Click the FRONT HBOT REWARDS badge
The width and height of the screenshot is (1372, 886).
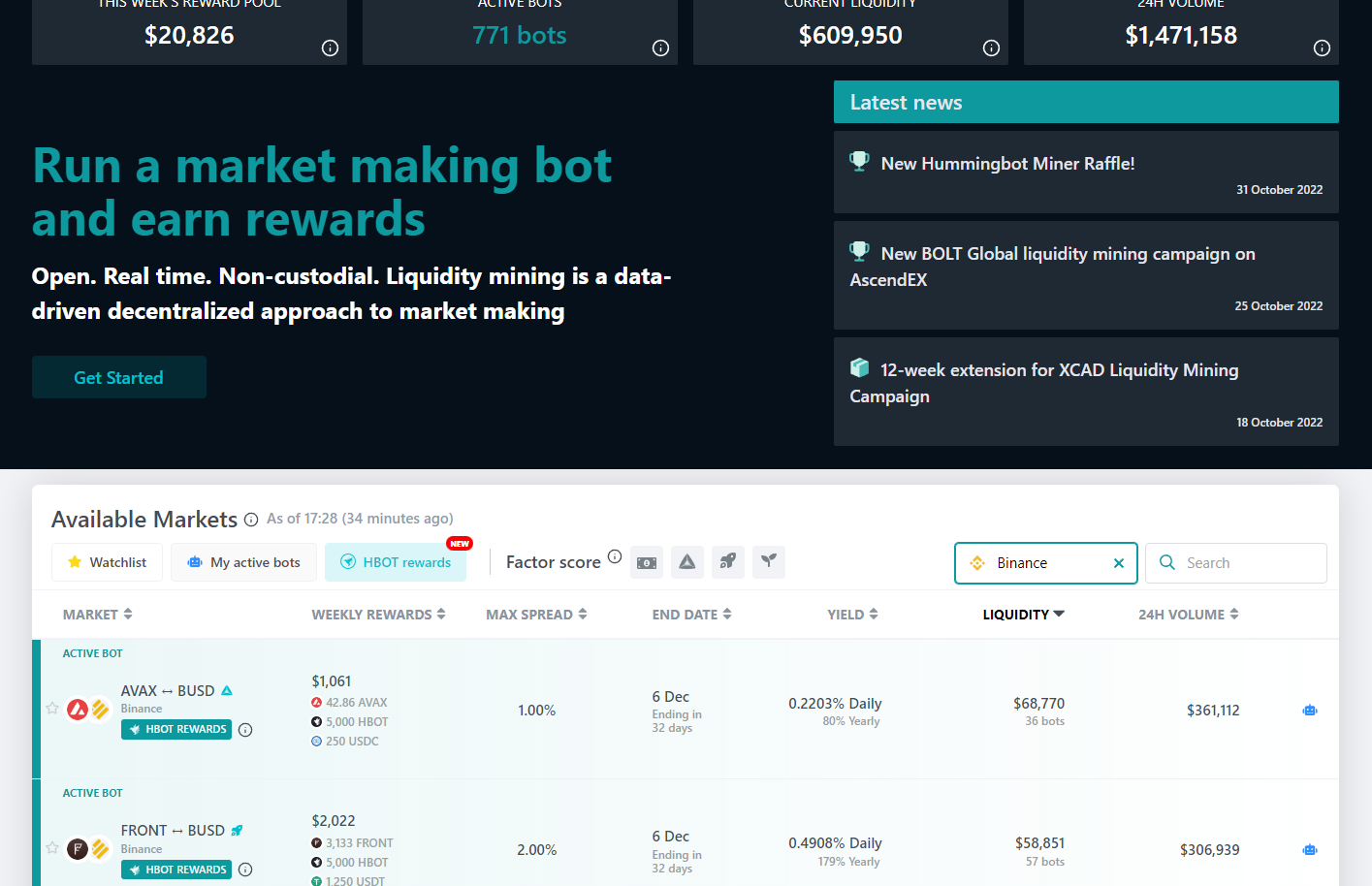coord(176,870)
